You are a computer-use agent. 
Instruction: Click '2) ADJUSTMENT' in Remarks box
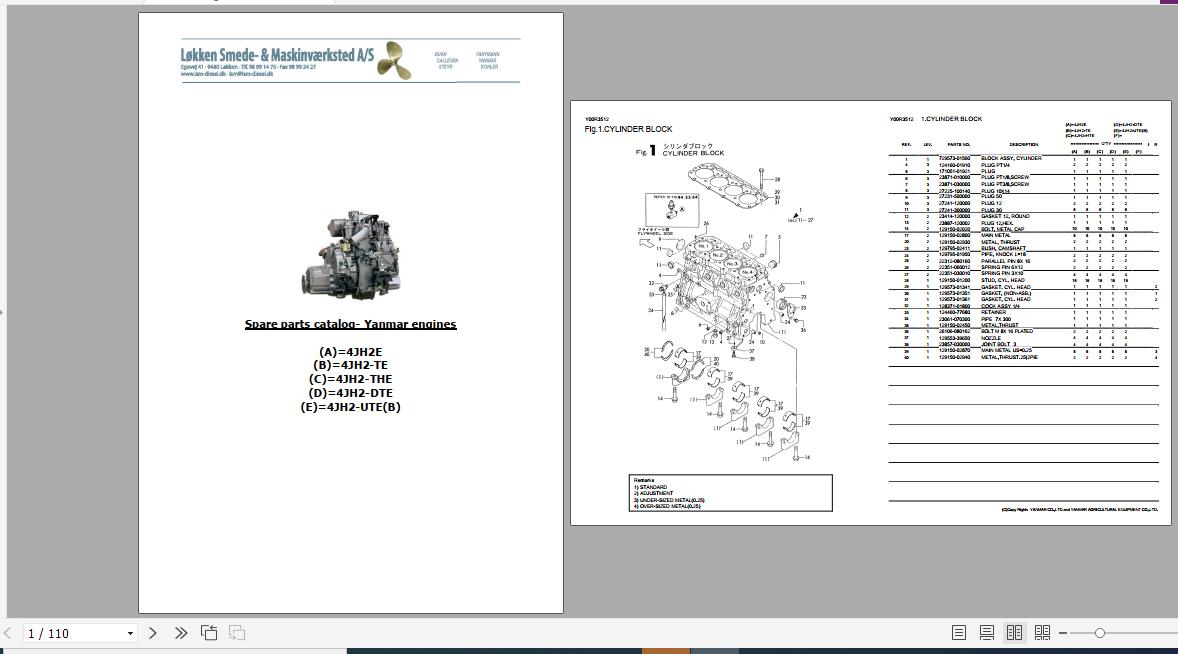tap(654, 493)
